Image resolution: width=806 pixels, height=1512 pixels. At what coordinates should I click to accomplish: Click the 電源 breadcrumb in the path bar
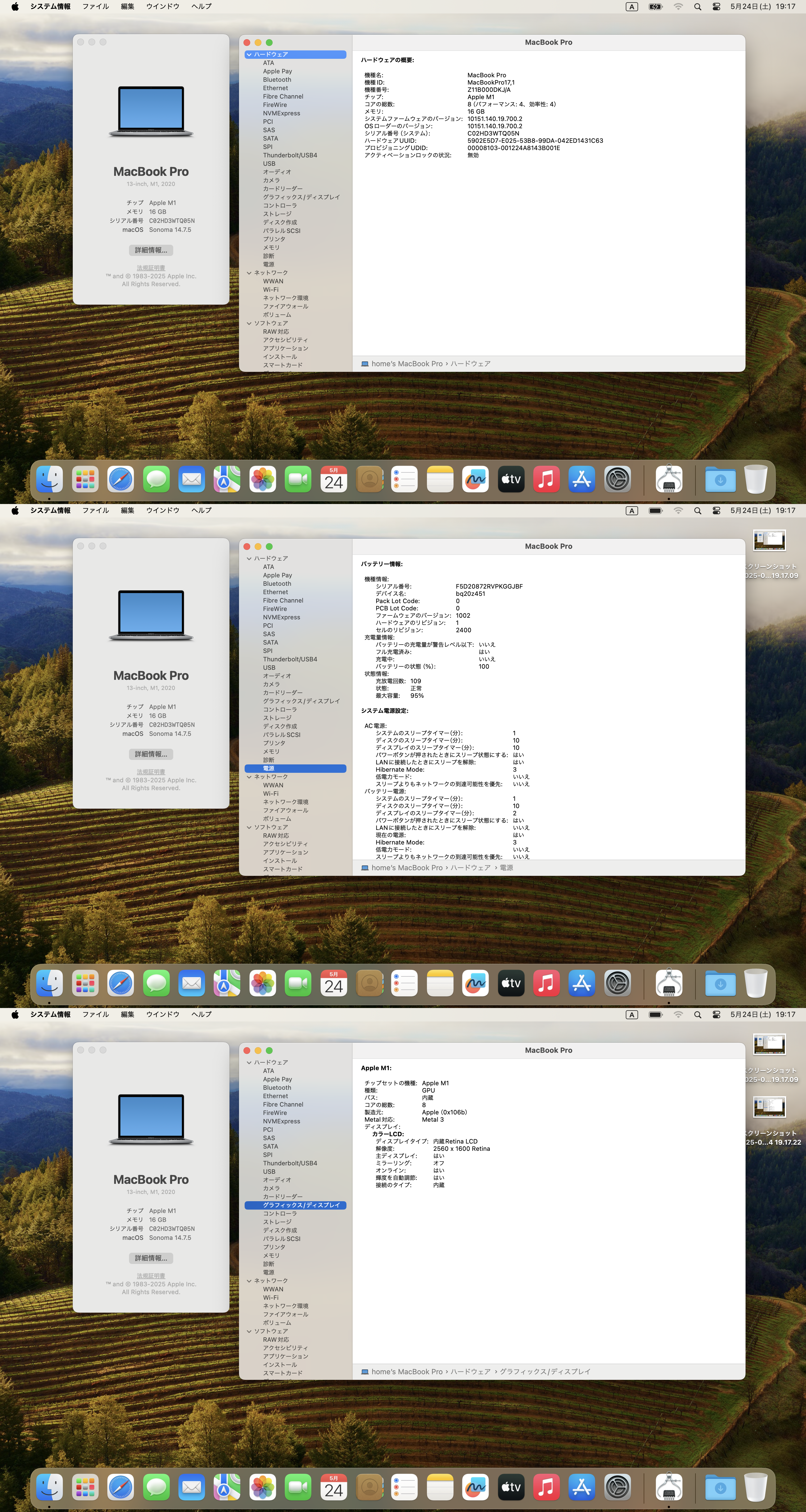coord(506,867)
